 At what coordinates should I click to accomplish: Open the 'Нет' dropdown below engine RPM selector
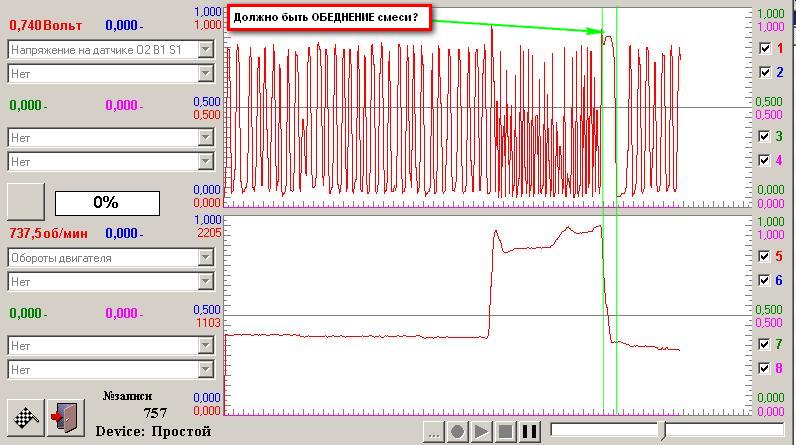coord(111,282)
